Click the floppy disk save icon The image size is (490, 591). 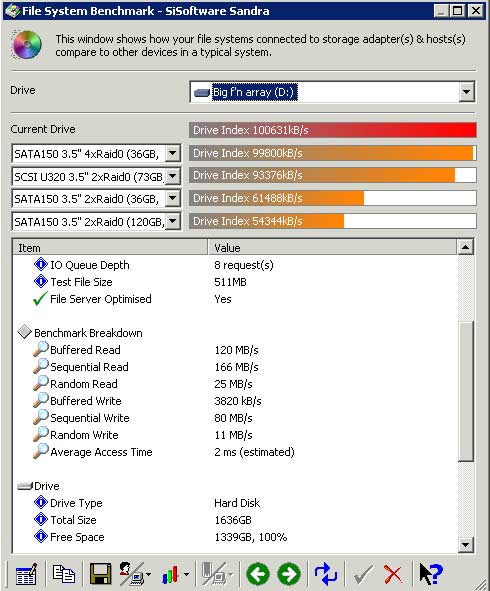click(x=100, y=575)
